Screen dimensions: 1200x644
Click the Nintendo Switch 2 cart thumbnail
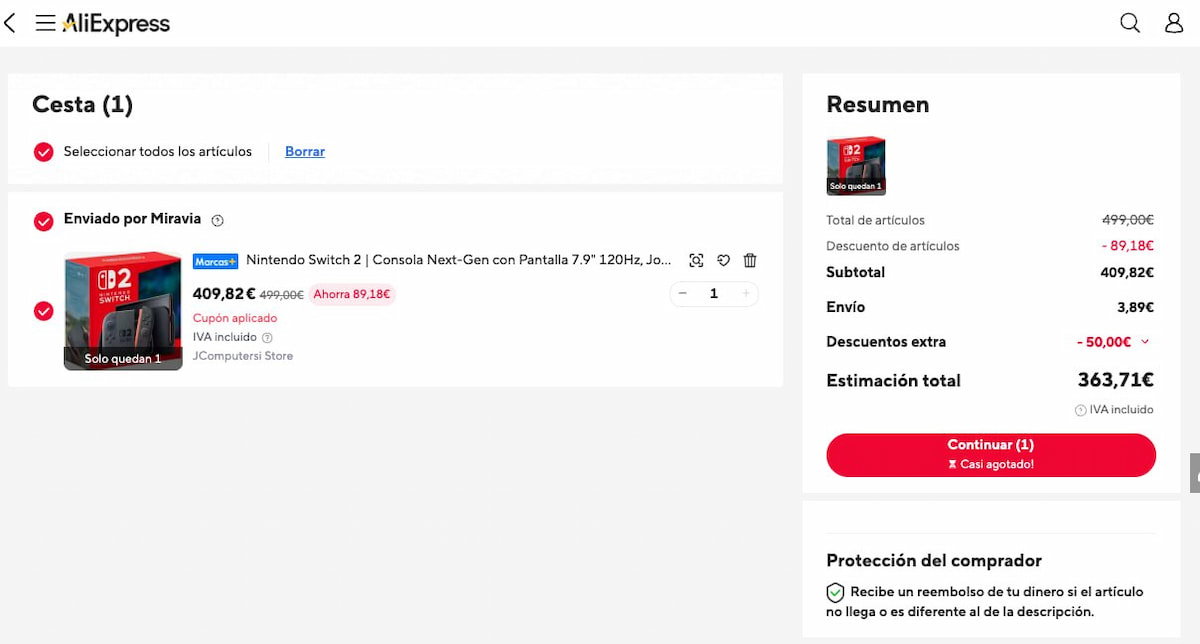pos(123,311)
